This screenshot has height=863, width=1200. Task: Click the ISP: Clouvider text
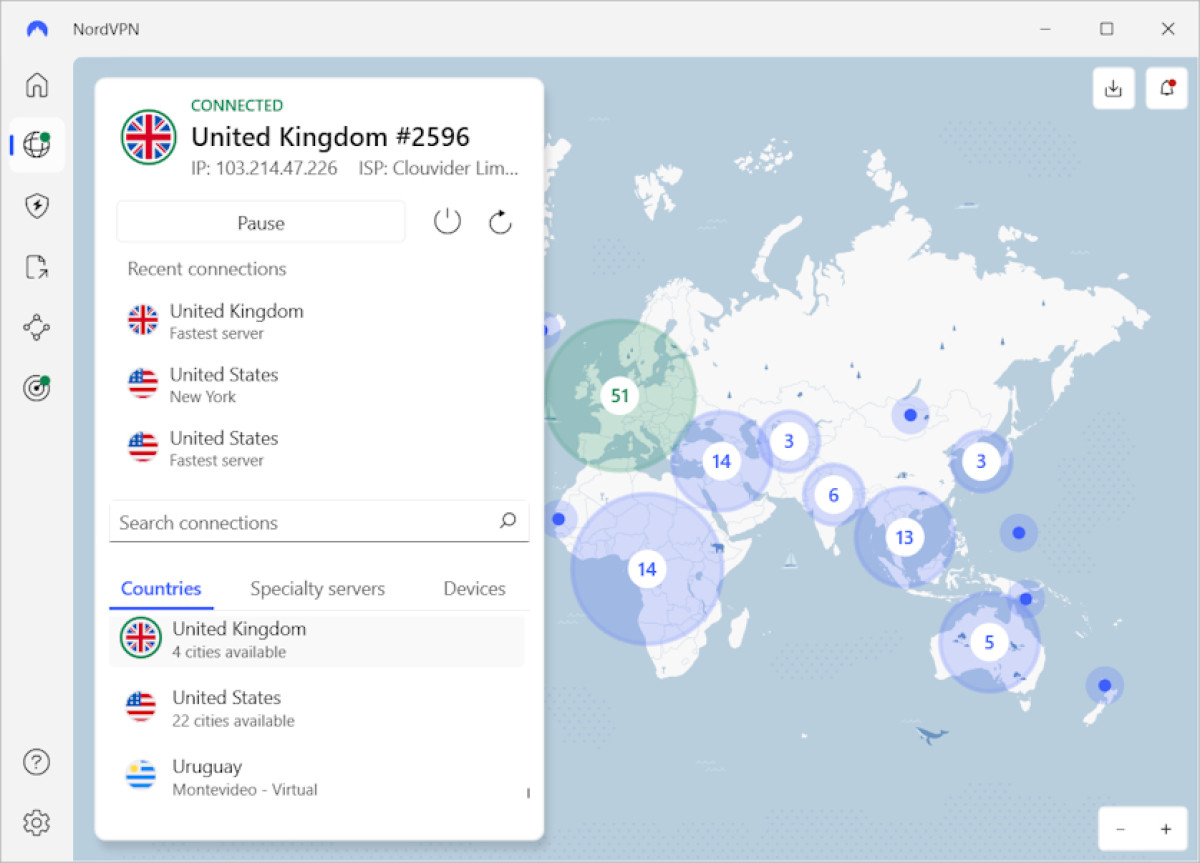(439, 168)
